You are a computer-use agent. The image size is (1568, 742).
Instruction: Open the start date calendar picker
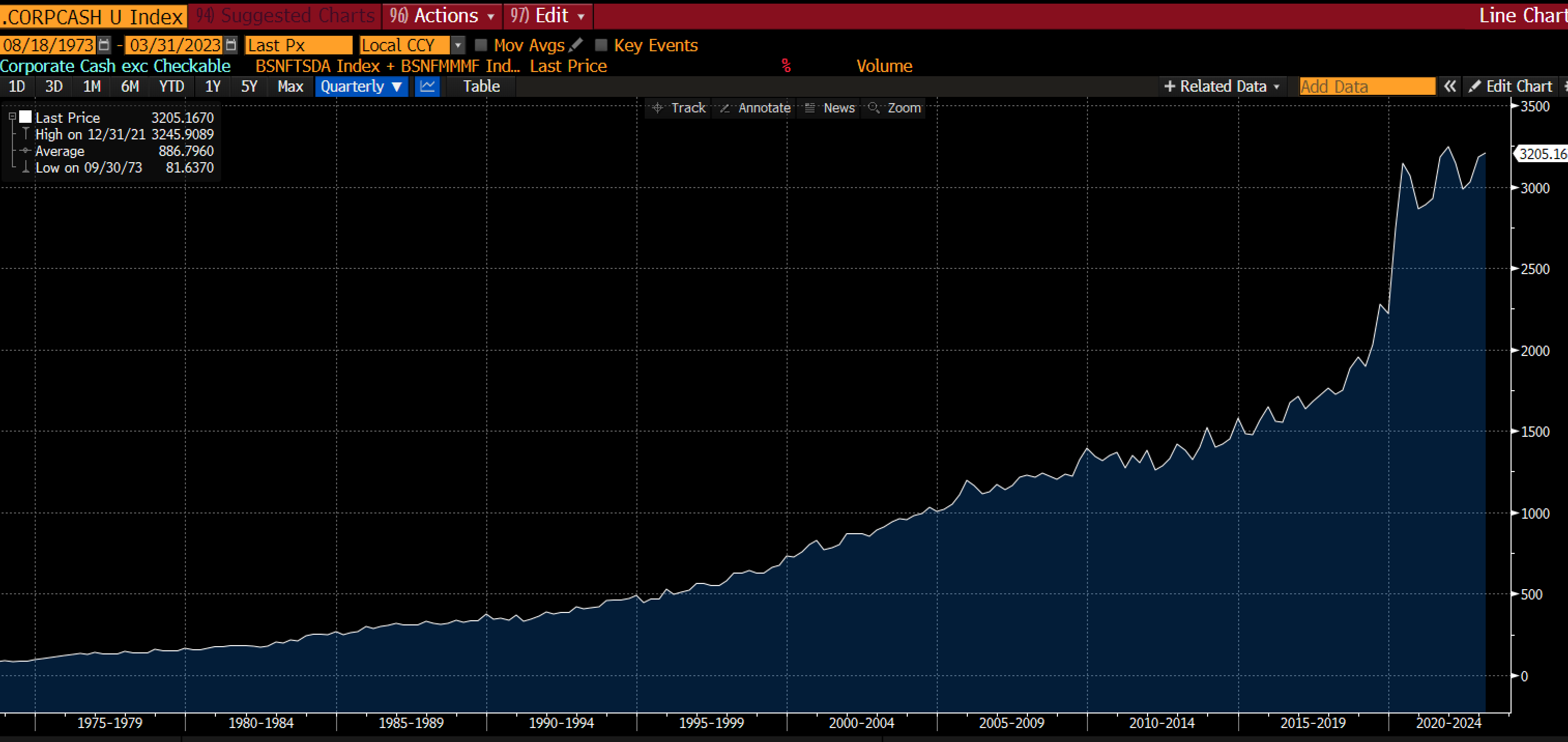(104, 45)
